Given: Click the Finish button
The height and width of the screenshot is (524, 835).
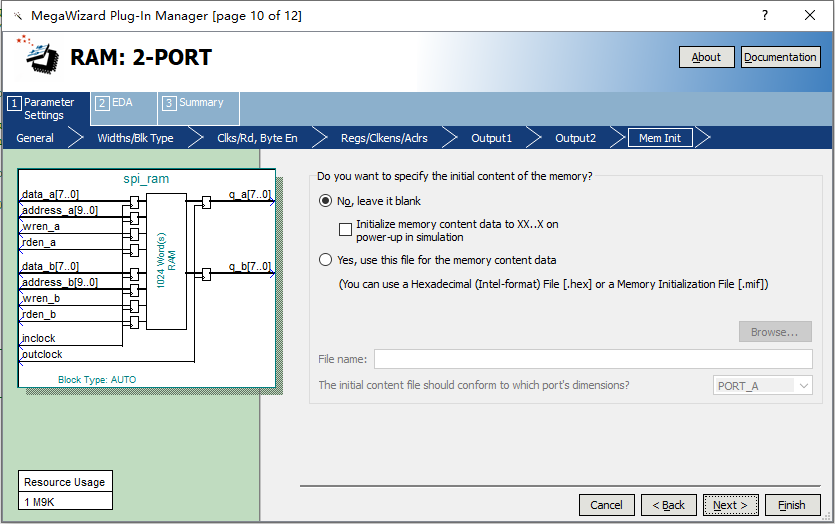Looking at the screenshot, I should point(792,505).
